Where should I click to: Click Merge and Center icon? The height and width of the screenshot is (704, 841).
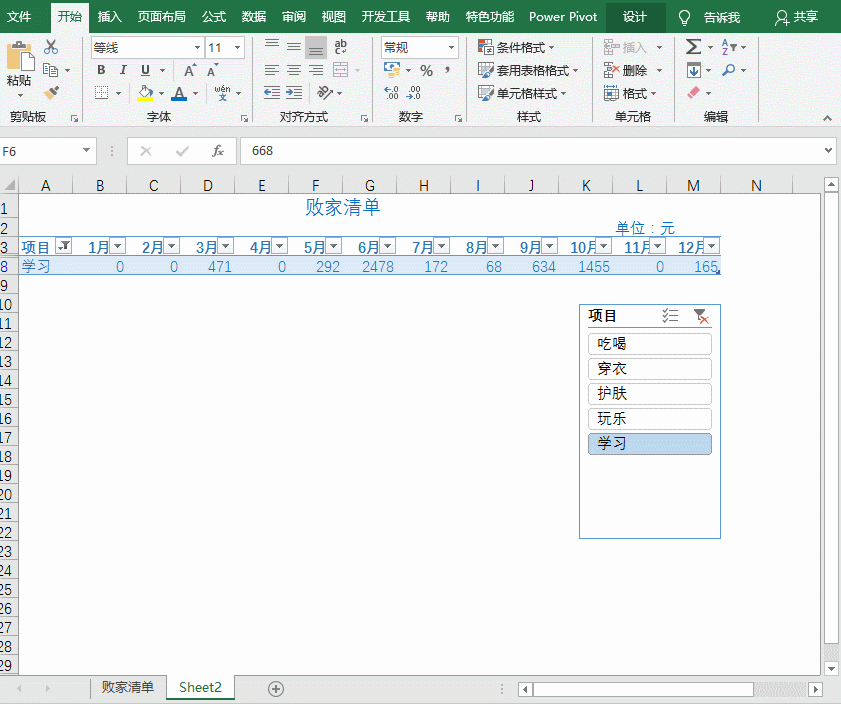pyautogui.click(x=341, y=70)
